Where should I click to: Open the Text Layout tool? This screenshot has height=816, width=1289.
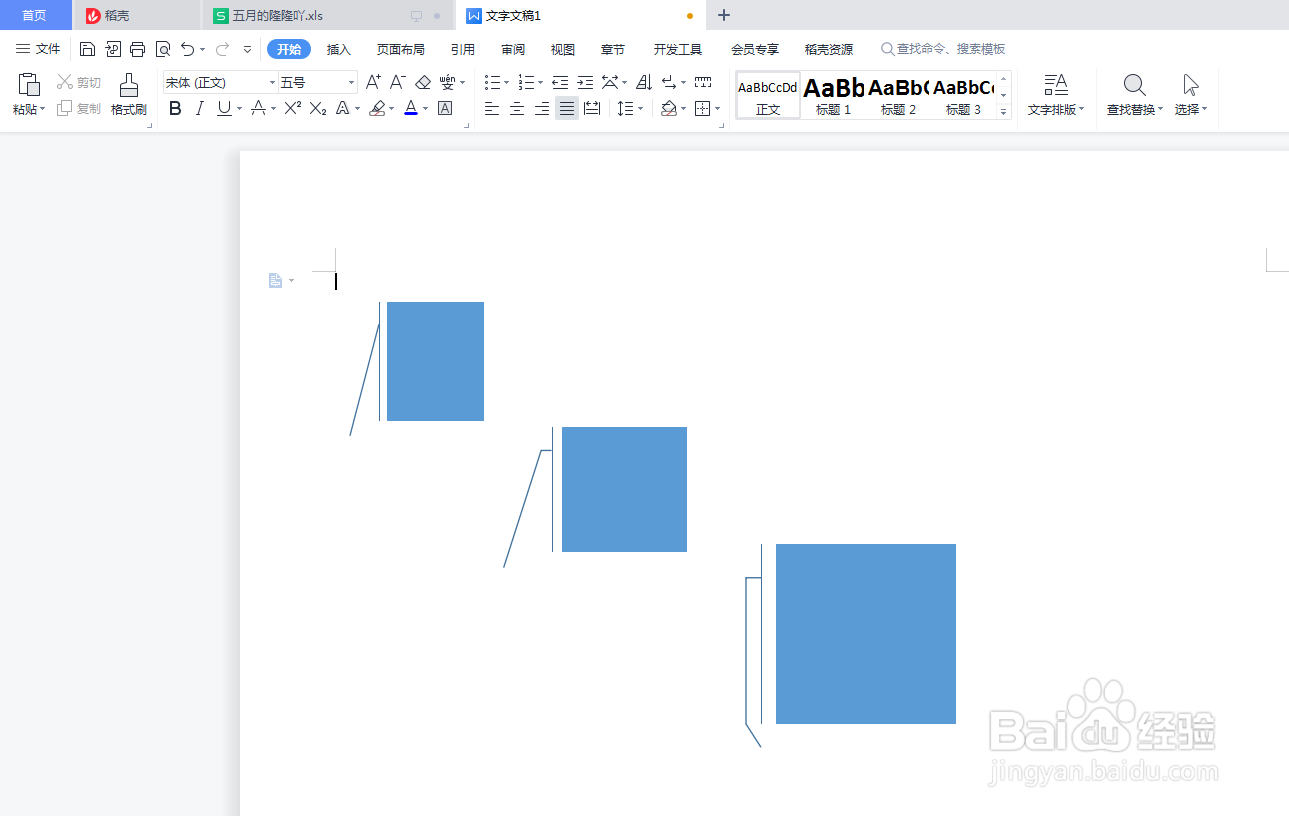1056,95
